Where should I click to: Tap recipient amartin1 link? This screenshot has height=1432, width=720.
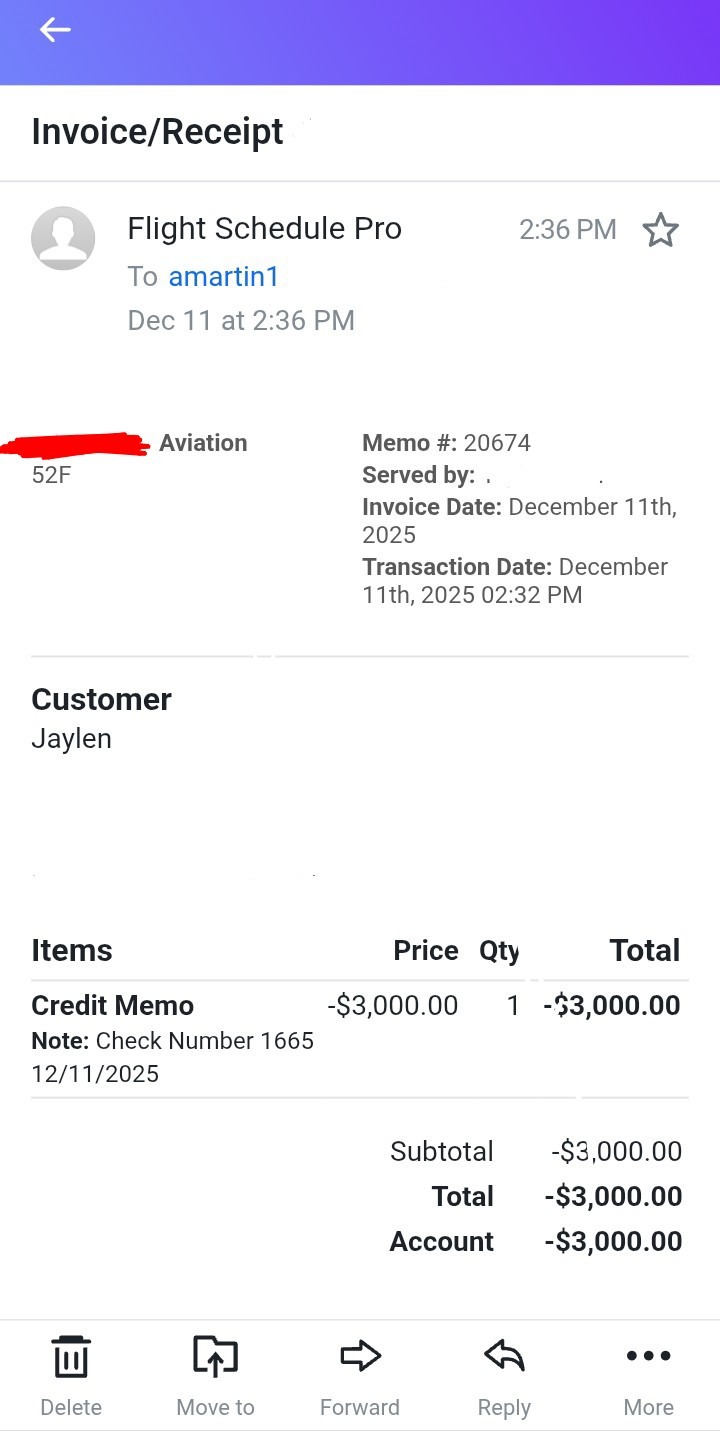coord(224,276)
